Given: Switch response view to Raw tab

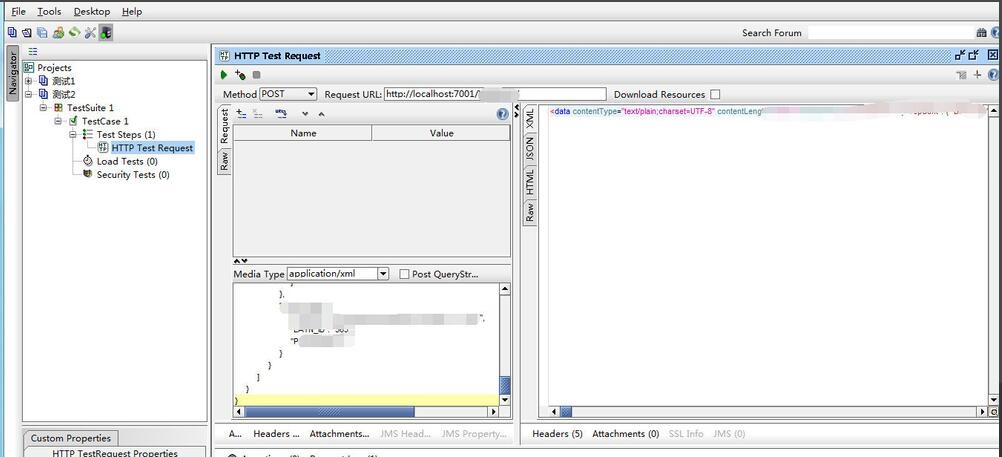Looking at the screenshot, I should [x=529, y=212].
